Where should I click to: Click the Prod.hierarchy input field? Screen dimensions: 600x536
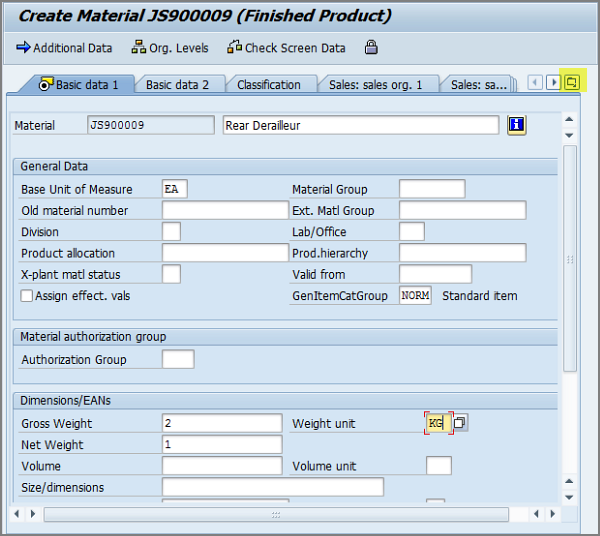point(463,253)
